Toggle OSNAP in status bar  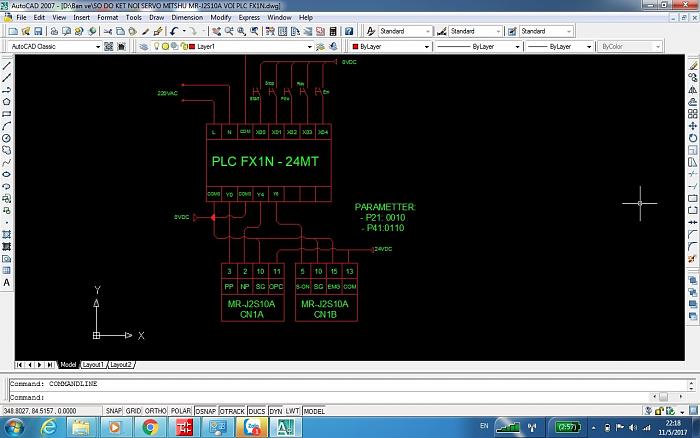coord(205,411)
